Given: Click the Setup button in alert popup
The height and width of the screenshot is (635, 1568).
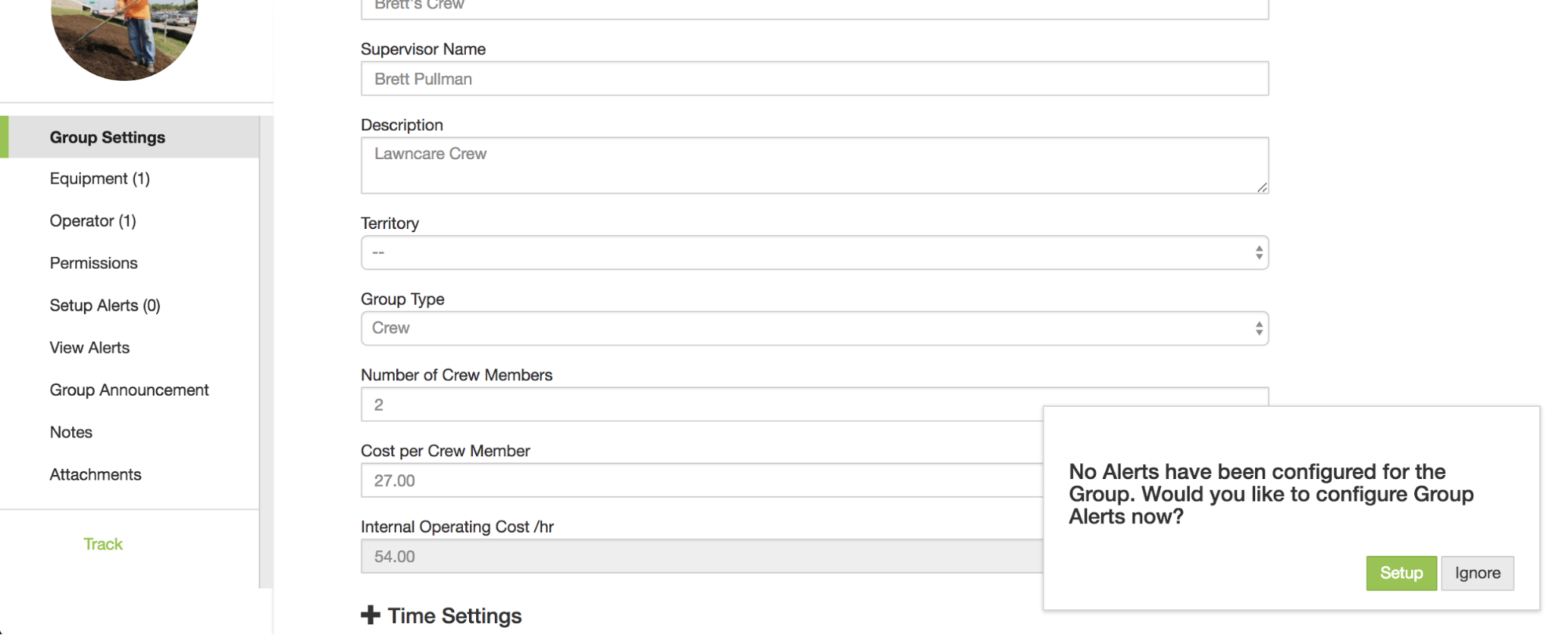Looking at the screenshot, I should [x=1401, y=573].
